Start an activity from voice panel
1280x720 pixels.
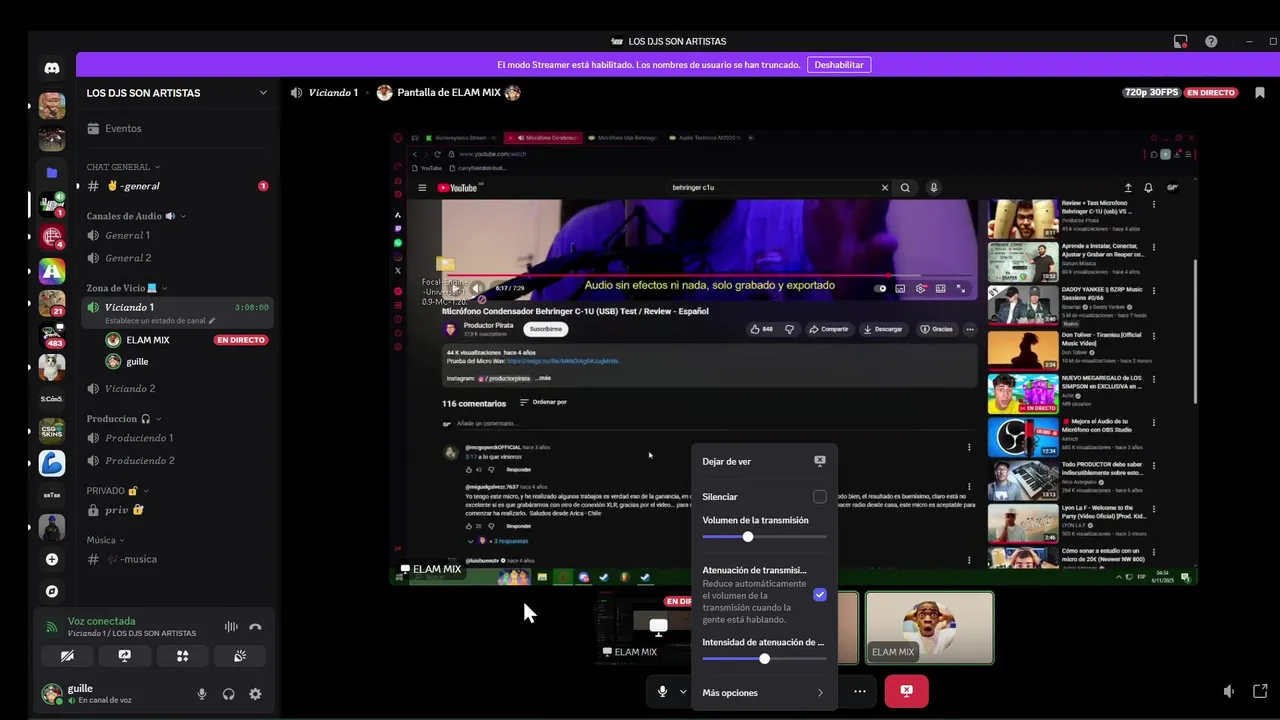click(x=182, y=656)
